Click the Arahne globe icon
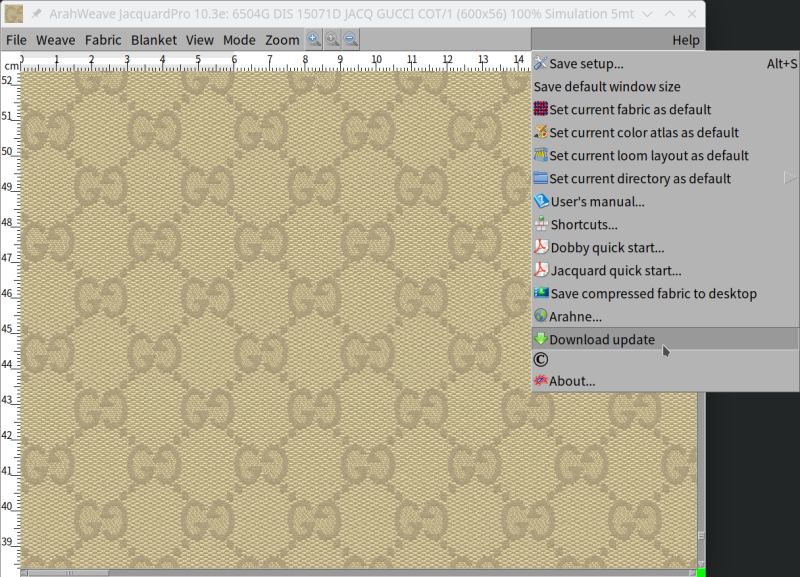The height and width of the screenshot is (577, 800). pos(540,316)
